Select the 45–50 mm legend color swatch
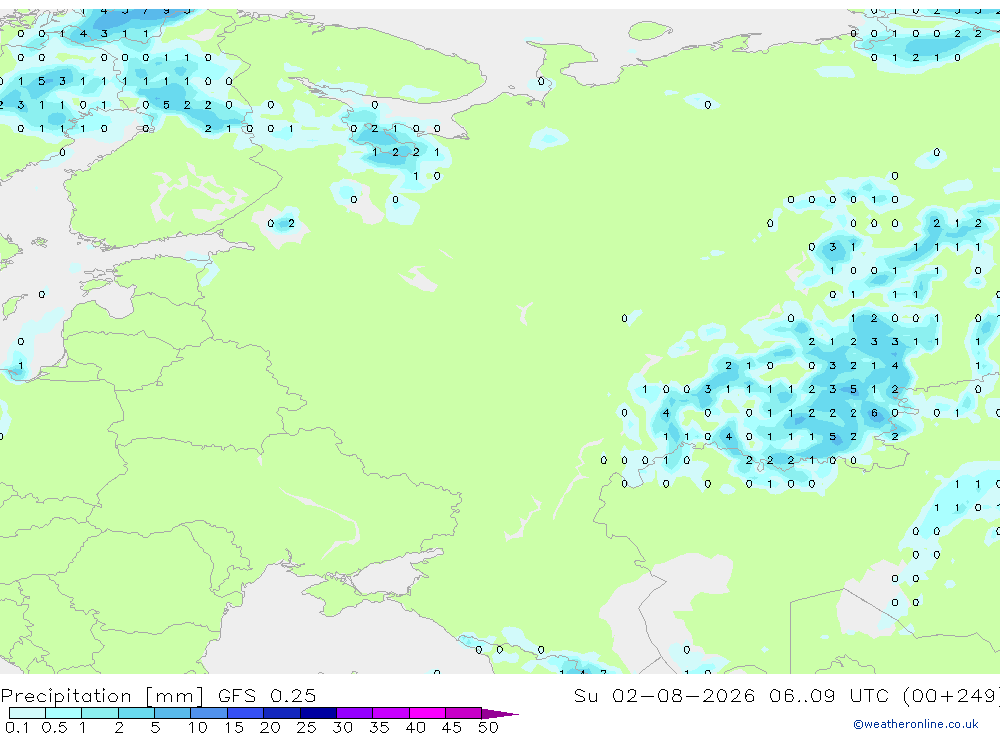 coord(464,713)
